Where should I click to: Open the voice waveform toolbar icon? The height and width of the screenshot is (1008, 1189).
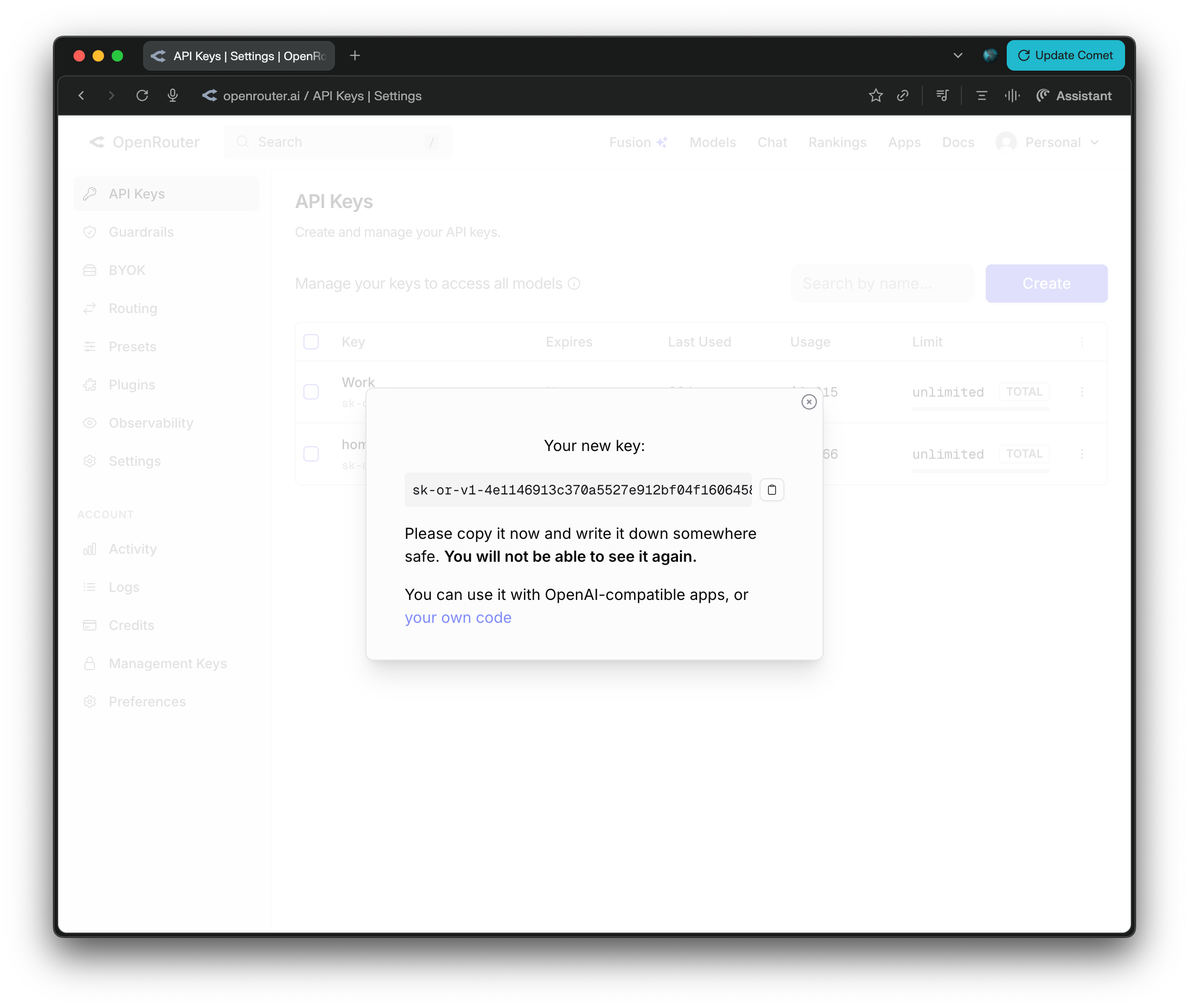pos(1012,95)
